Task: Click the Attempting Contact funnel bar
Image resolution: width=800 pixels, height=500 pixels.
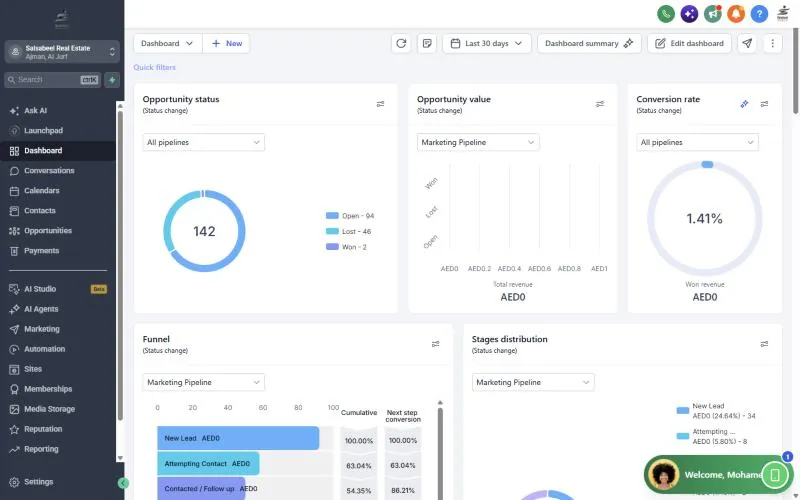Action: point(208,463)
